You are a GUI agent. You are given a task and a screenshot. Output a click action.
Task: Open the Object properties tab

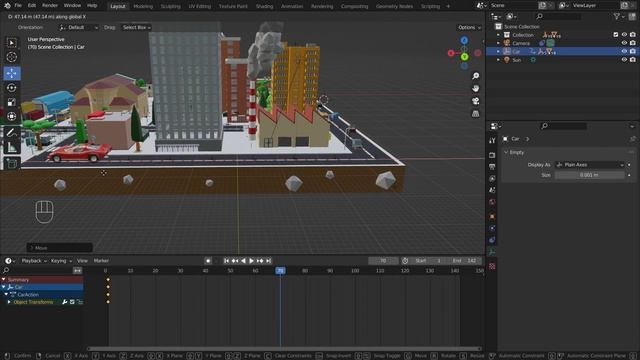[492, 216]
